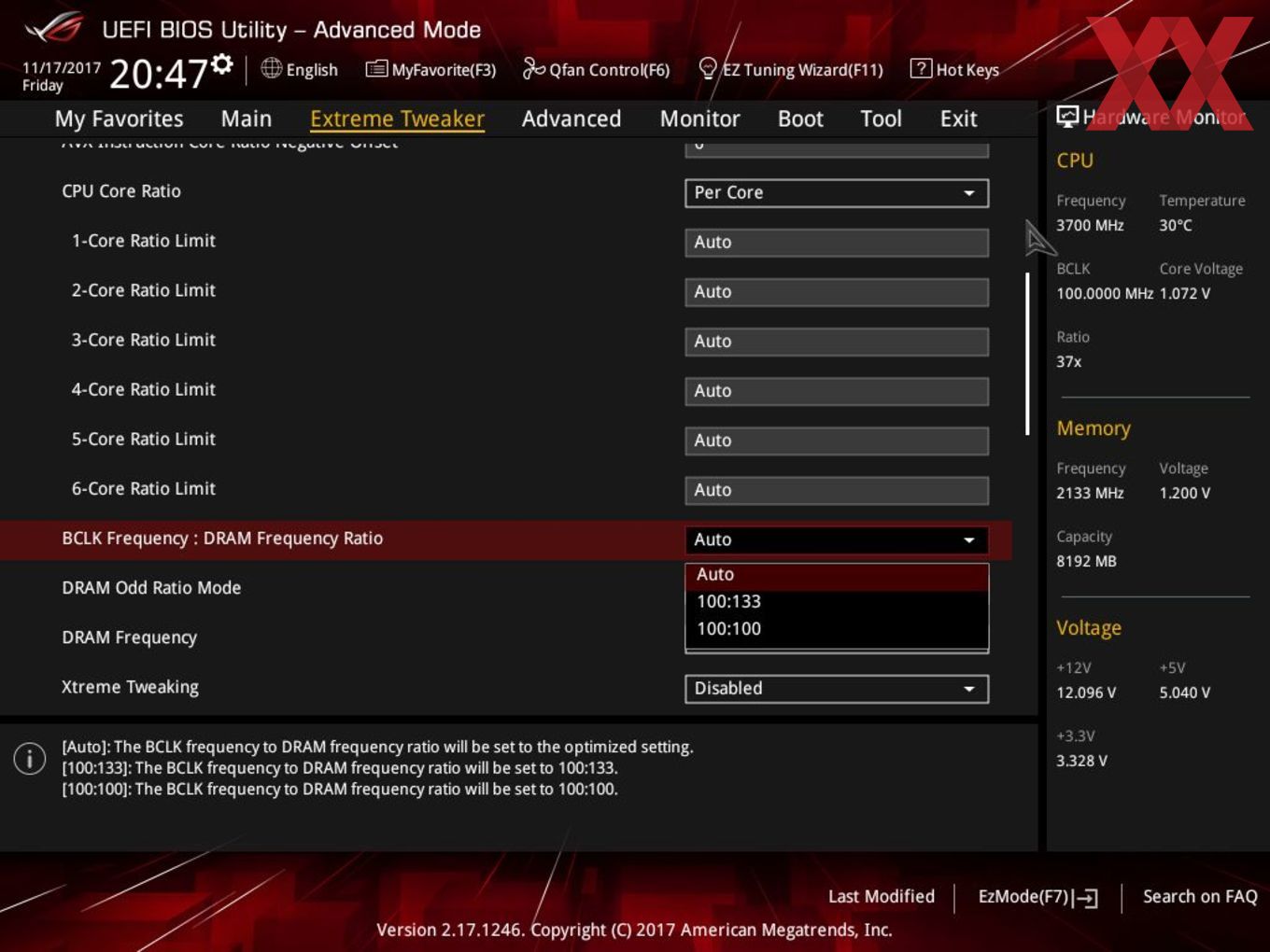This screenshot has height=952, width=1270.
Task: Open Qfan Control(F6) fan icon
Action: 533,68
